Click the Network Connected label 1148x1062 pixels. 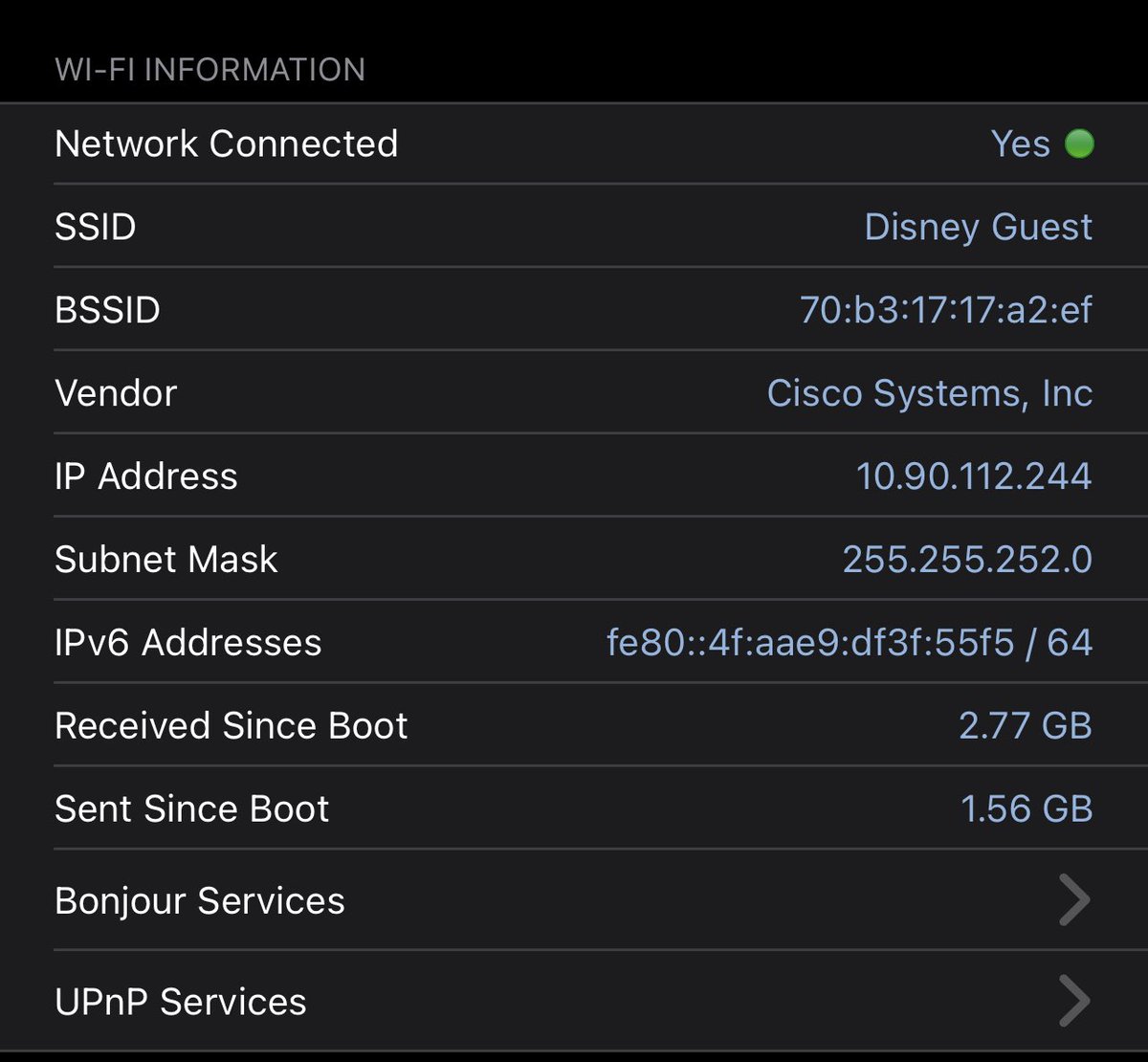point(227,144)
